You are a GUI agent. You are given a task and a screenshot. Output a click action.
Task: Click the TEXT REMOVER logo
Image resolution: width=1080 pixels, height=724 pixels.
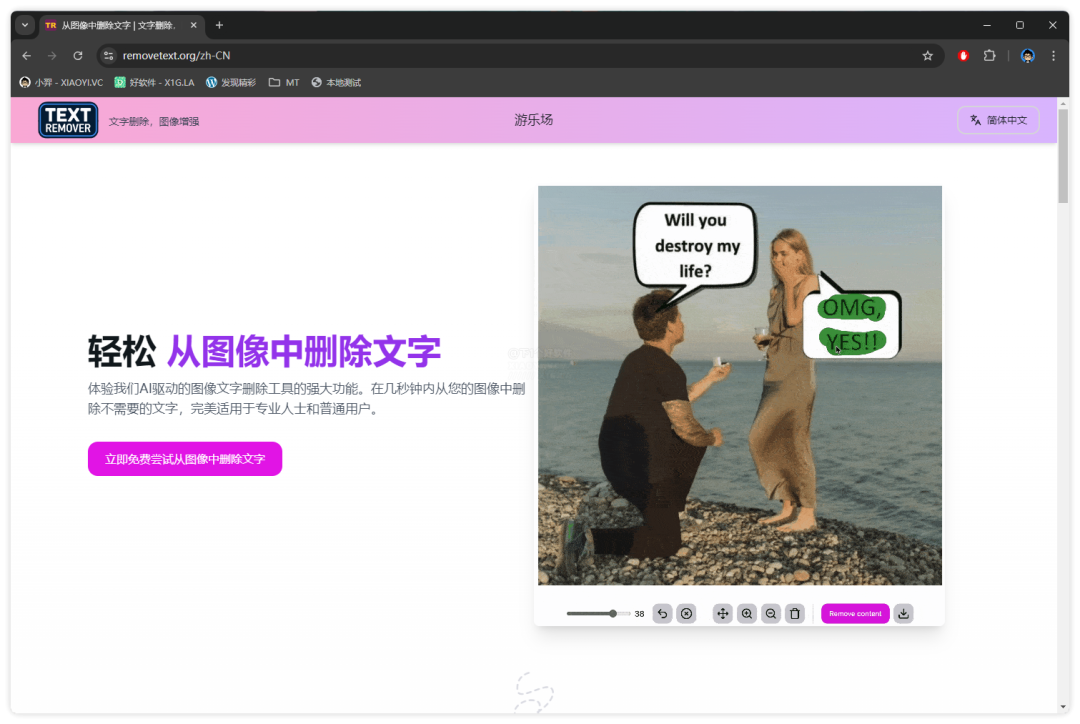click(x=68, y=120)
